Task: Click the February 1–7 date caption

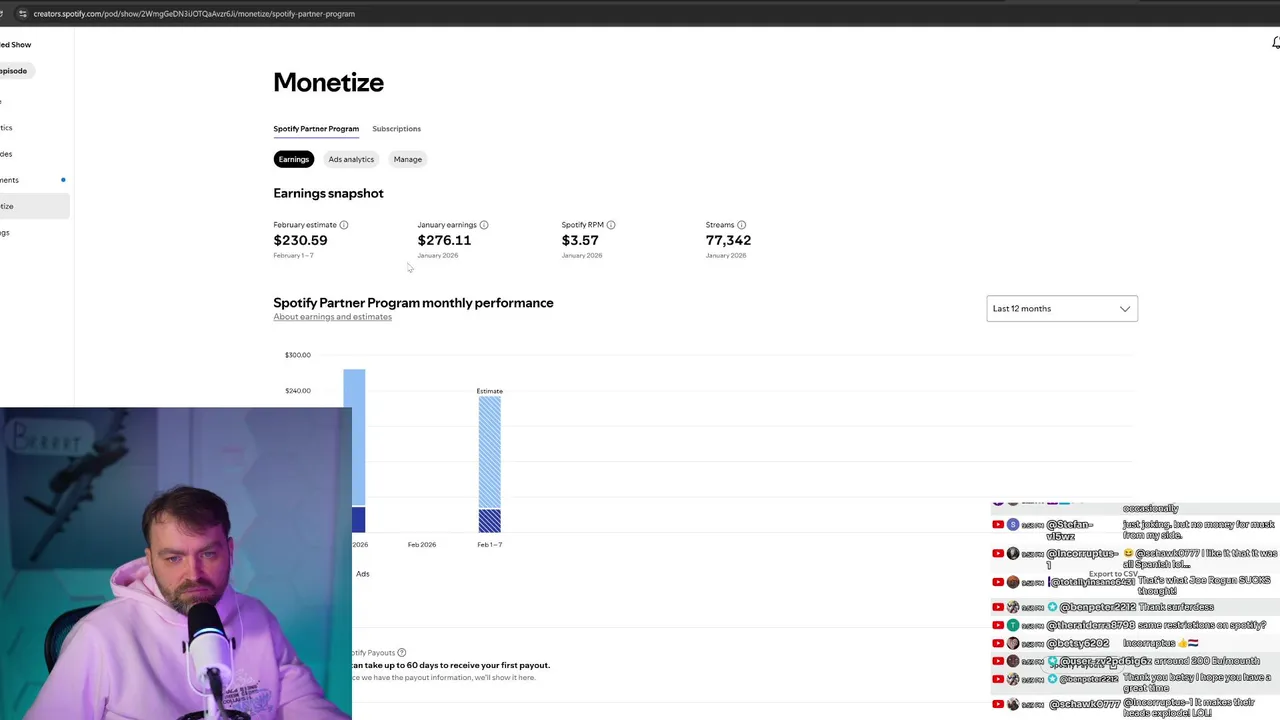Action: (x=293, y=256)
